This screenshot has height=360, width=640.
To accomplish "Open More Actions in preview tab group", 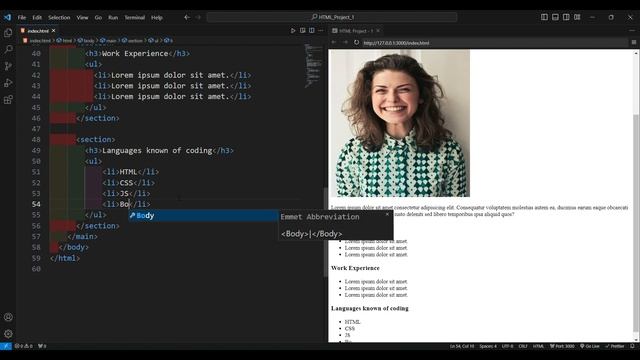I will coord(632,31).
